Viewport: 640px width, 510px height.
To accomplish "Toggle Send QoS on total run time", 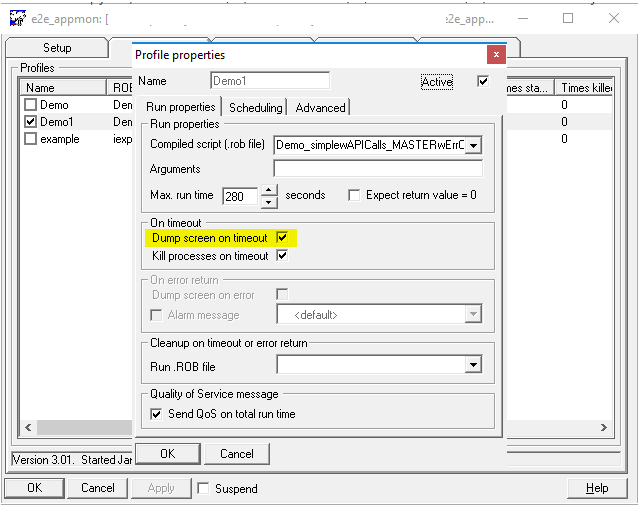I will 156,414.
